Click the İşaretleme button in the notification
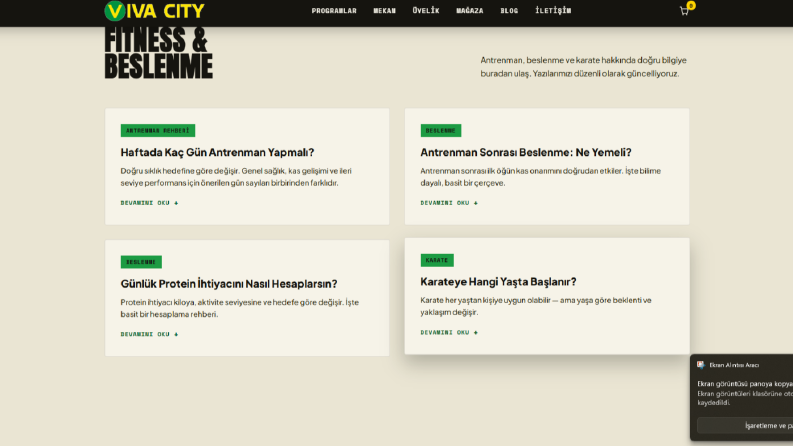793x446 pixels. (745, 426)
